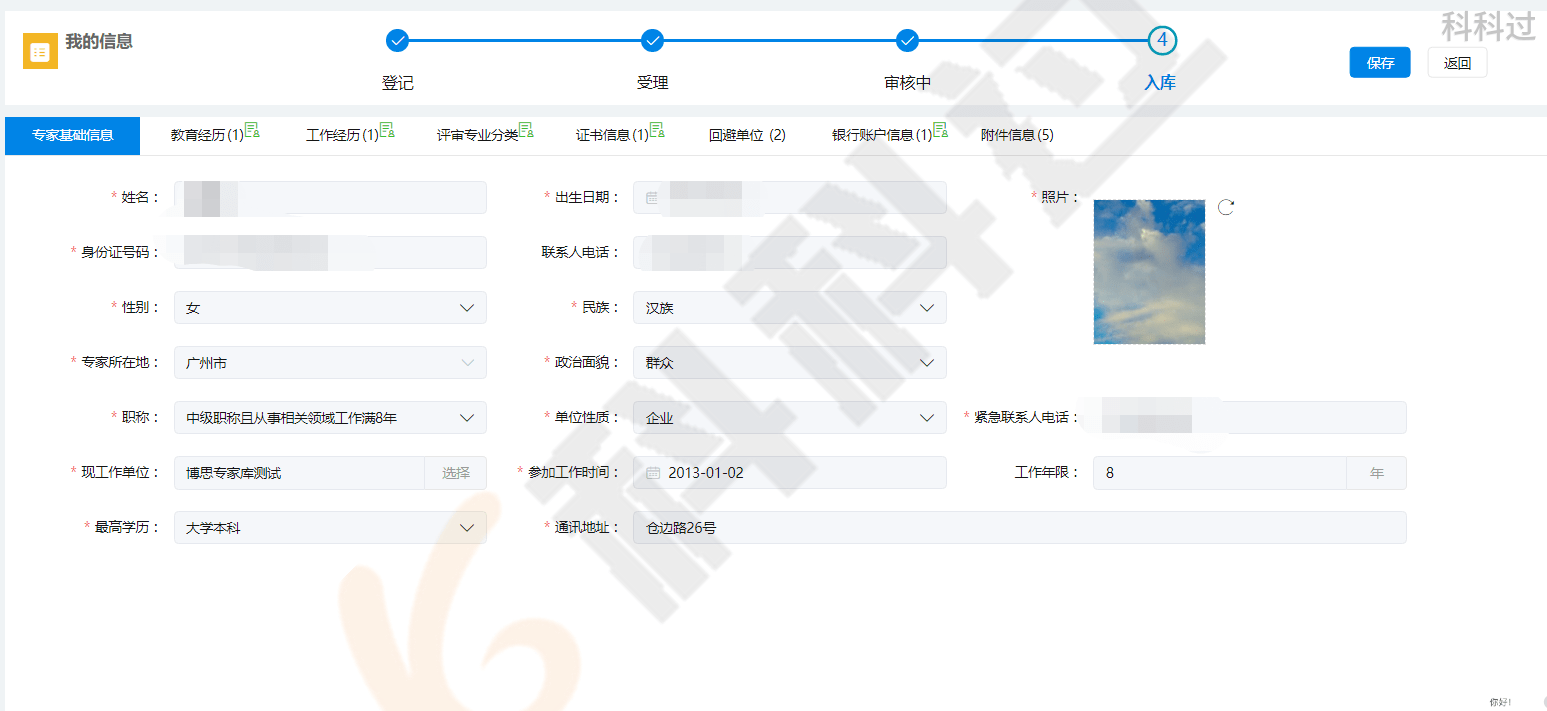
Task: Click the green verify icon on 银行账户信息 tab
Action: click(x=940, y=129)
